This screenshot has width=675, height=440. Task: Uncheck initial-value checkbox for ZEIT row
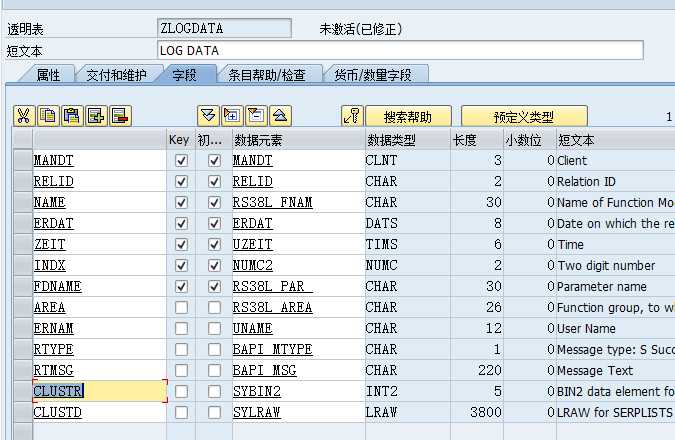tap(214, 245)
